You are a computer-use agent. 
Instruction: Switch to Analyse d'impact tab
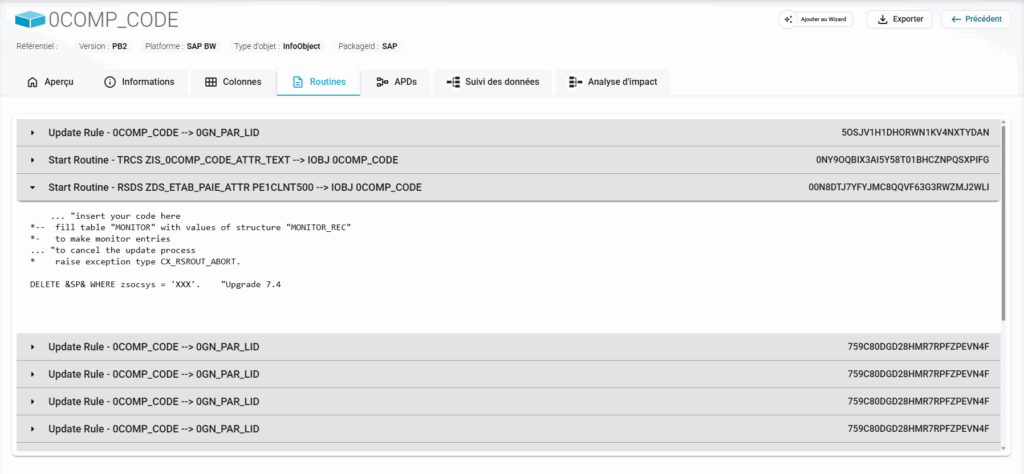[x=613, y=82]
